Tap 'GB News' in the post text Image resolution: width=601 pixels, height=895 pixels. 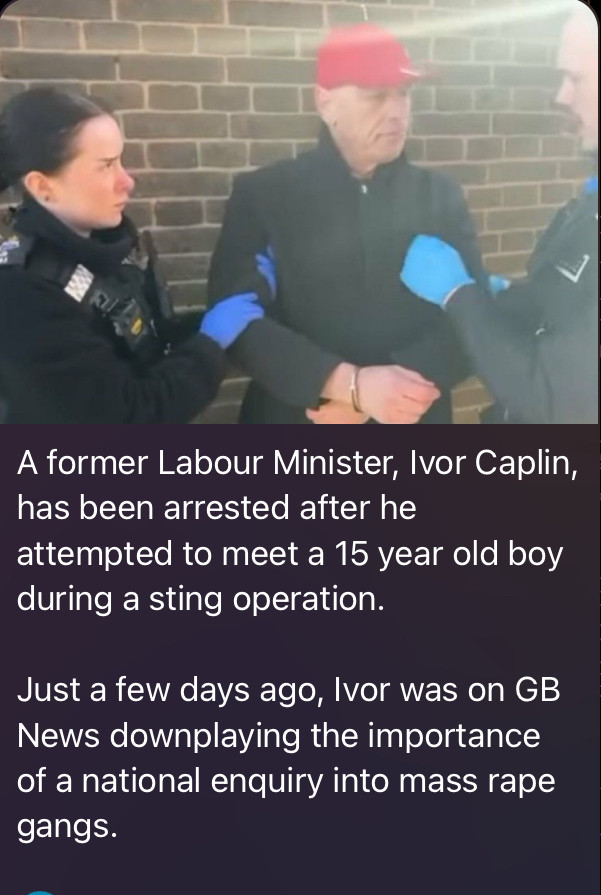pos(288,713)
